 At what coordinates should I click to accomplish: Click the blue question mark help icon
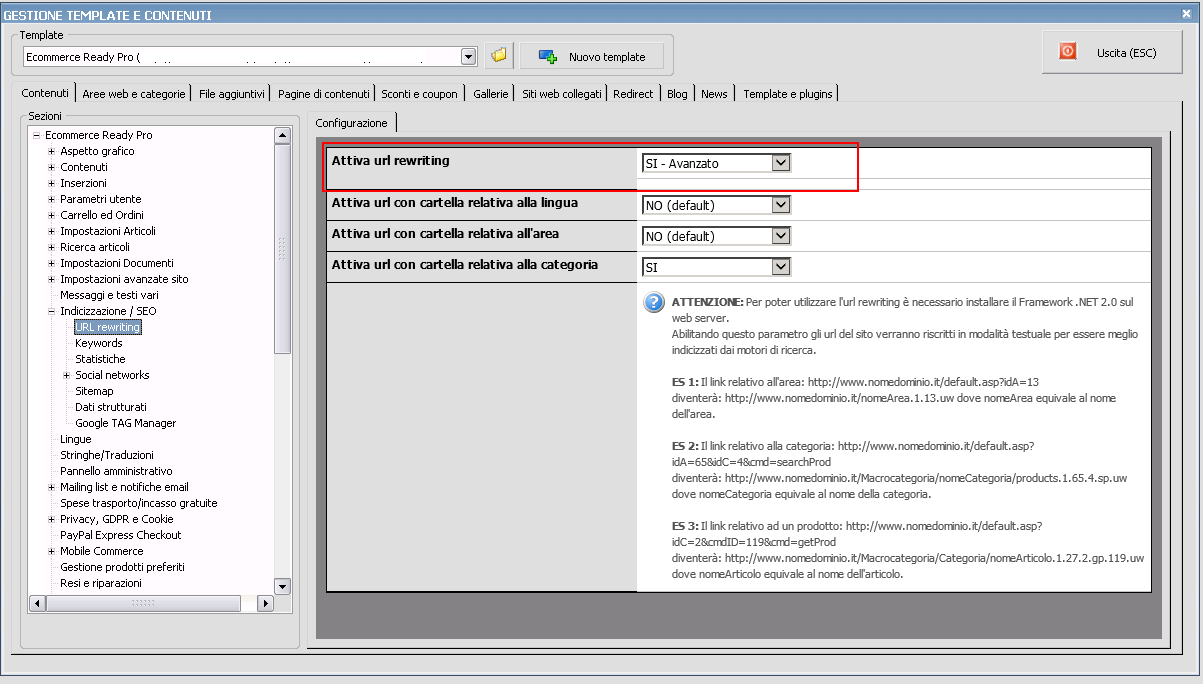click(x=654, y=303)
